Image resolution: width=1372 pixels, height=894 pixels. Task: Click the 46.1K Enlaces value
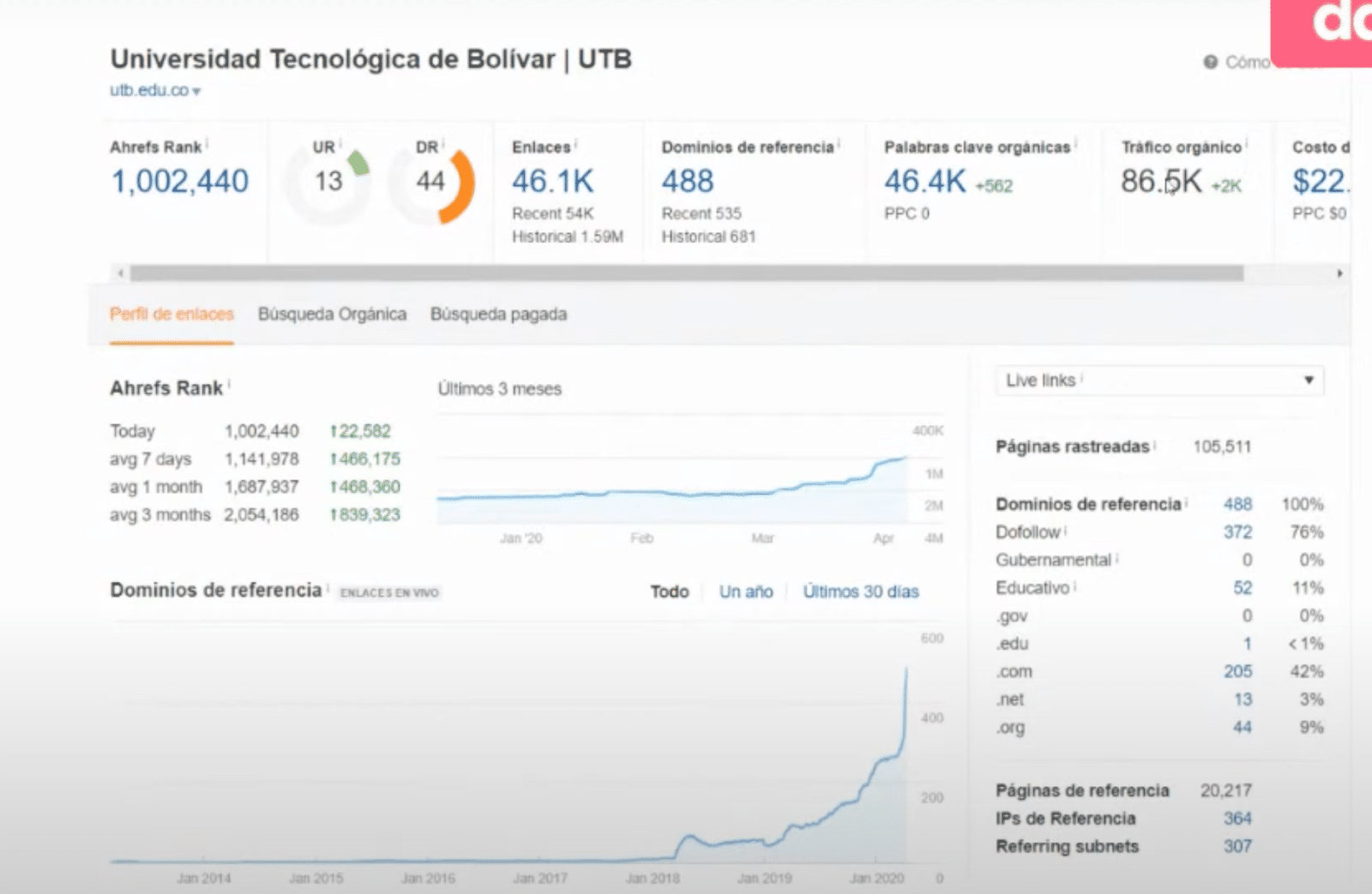click(x=552, y=182)
